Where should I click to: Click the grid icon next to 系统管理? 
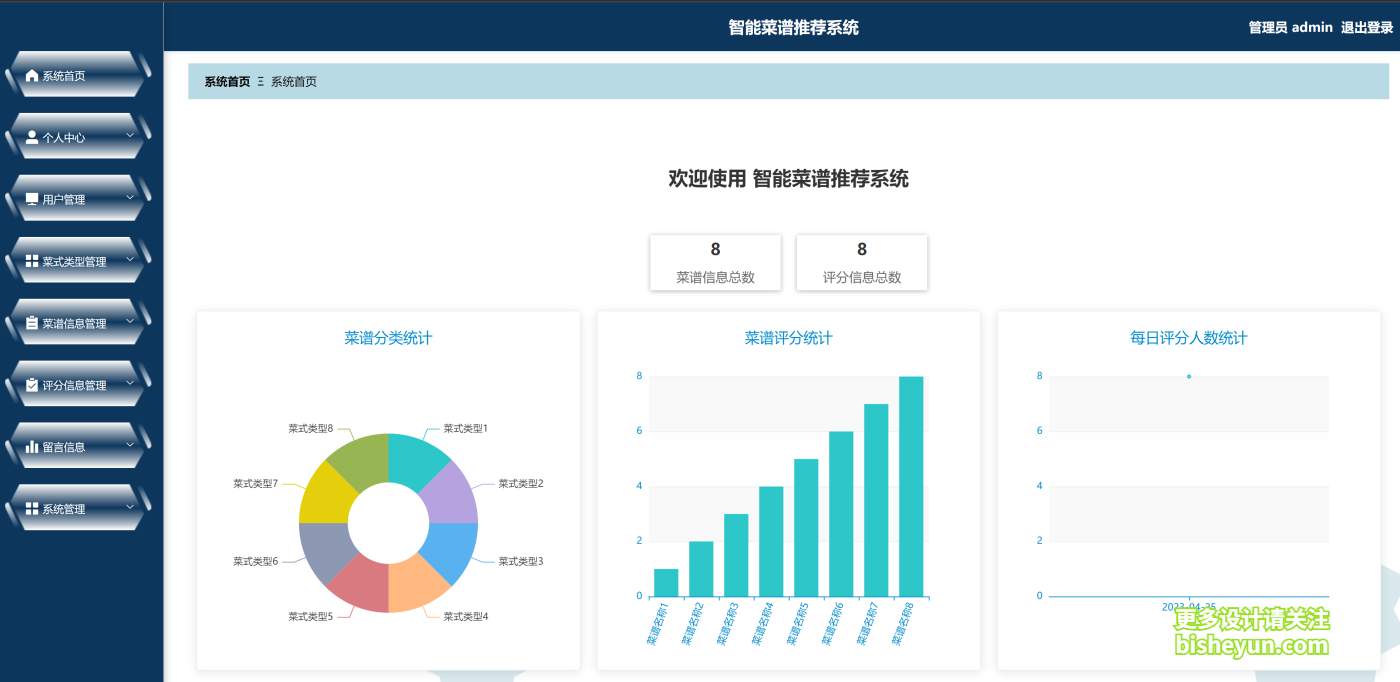point(31,507)
